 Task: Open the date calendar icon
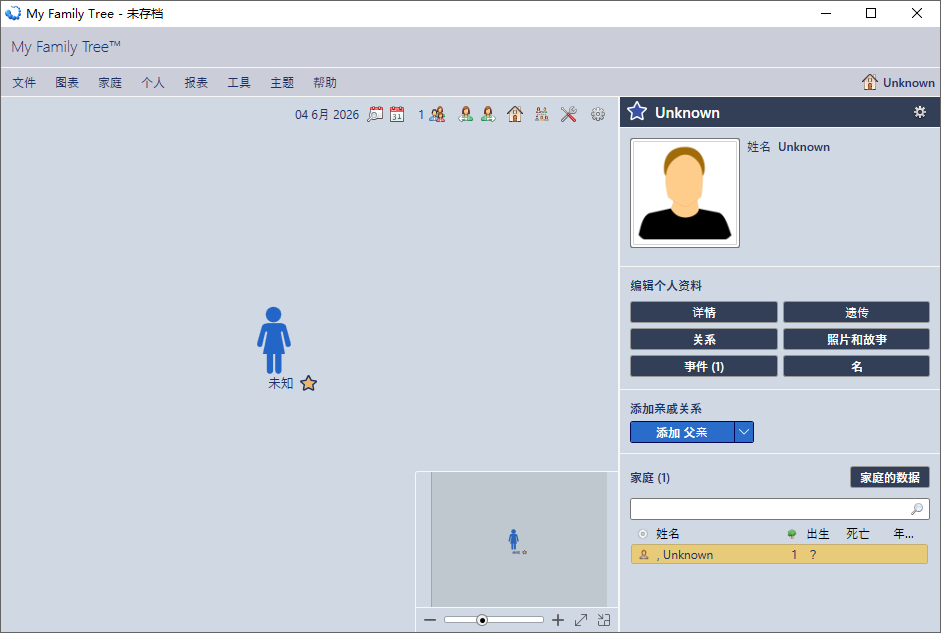pyautogui.click(x=397, y=114)
